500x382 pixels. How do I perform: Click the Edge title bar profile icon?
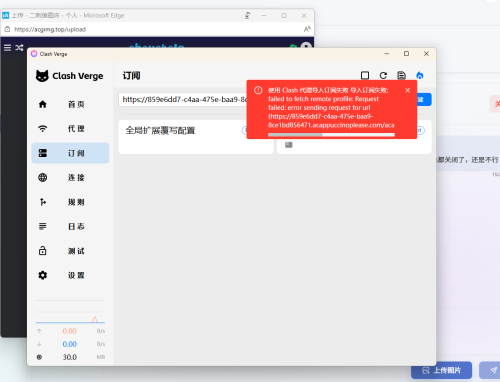(247, 16)
